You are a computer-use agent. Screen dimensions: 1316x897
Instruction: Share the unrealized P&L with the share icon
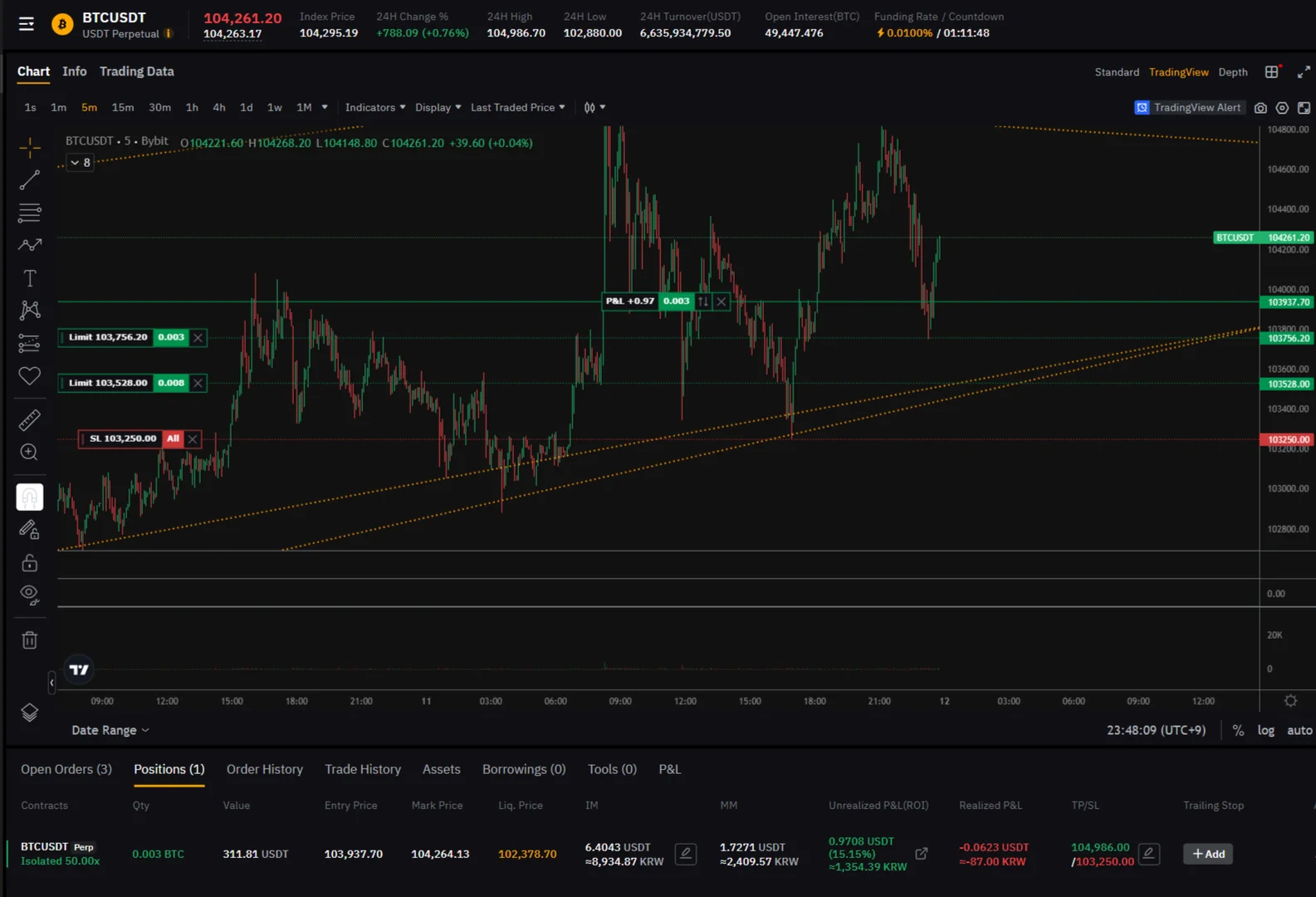point(922,854)
